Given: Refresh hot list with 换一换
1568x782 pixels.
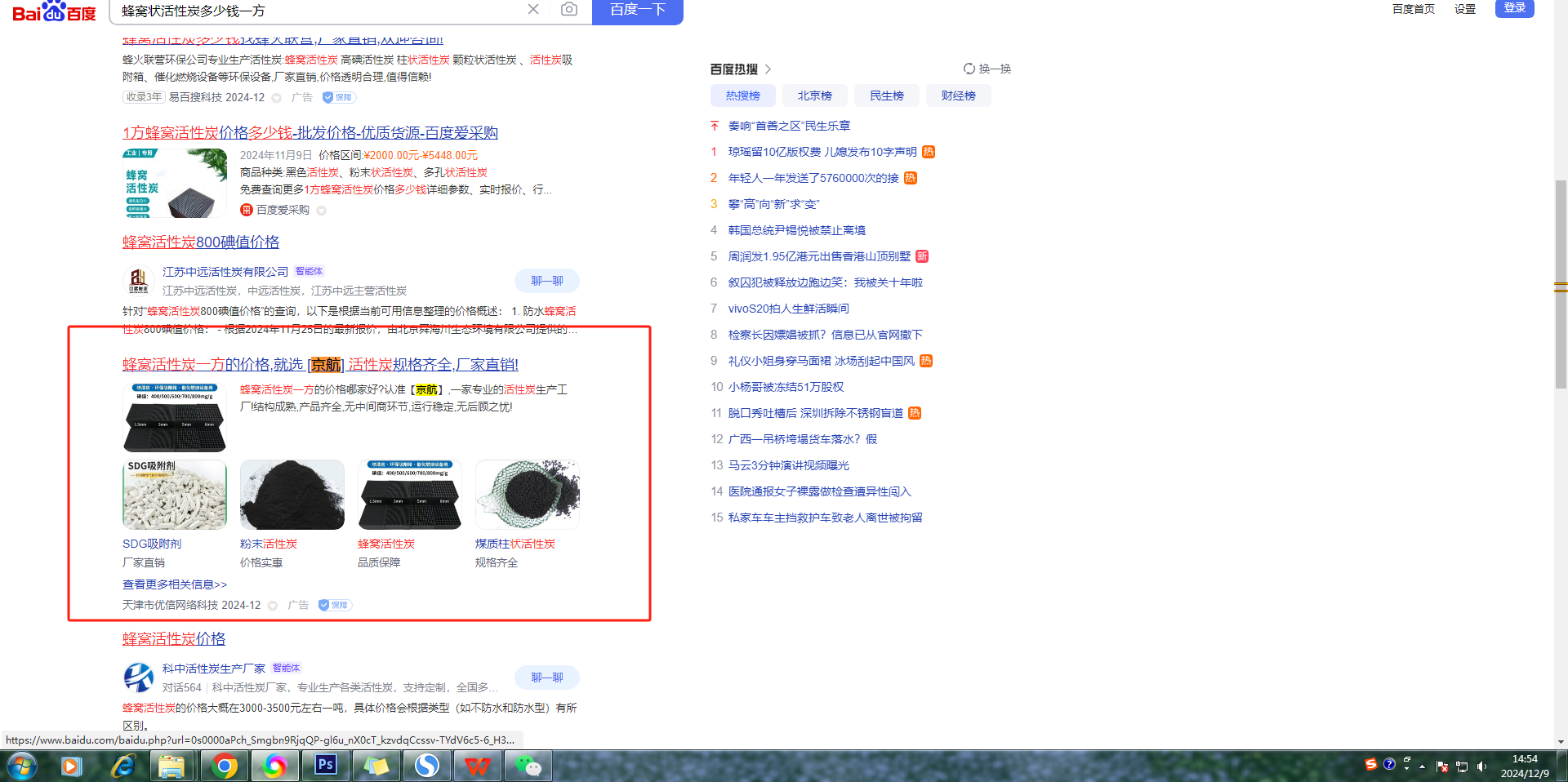Looking at the screenshot, I should click(987, 69).
